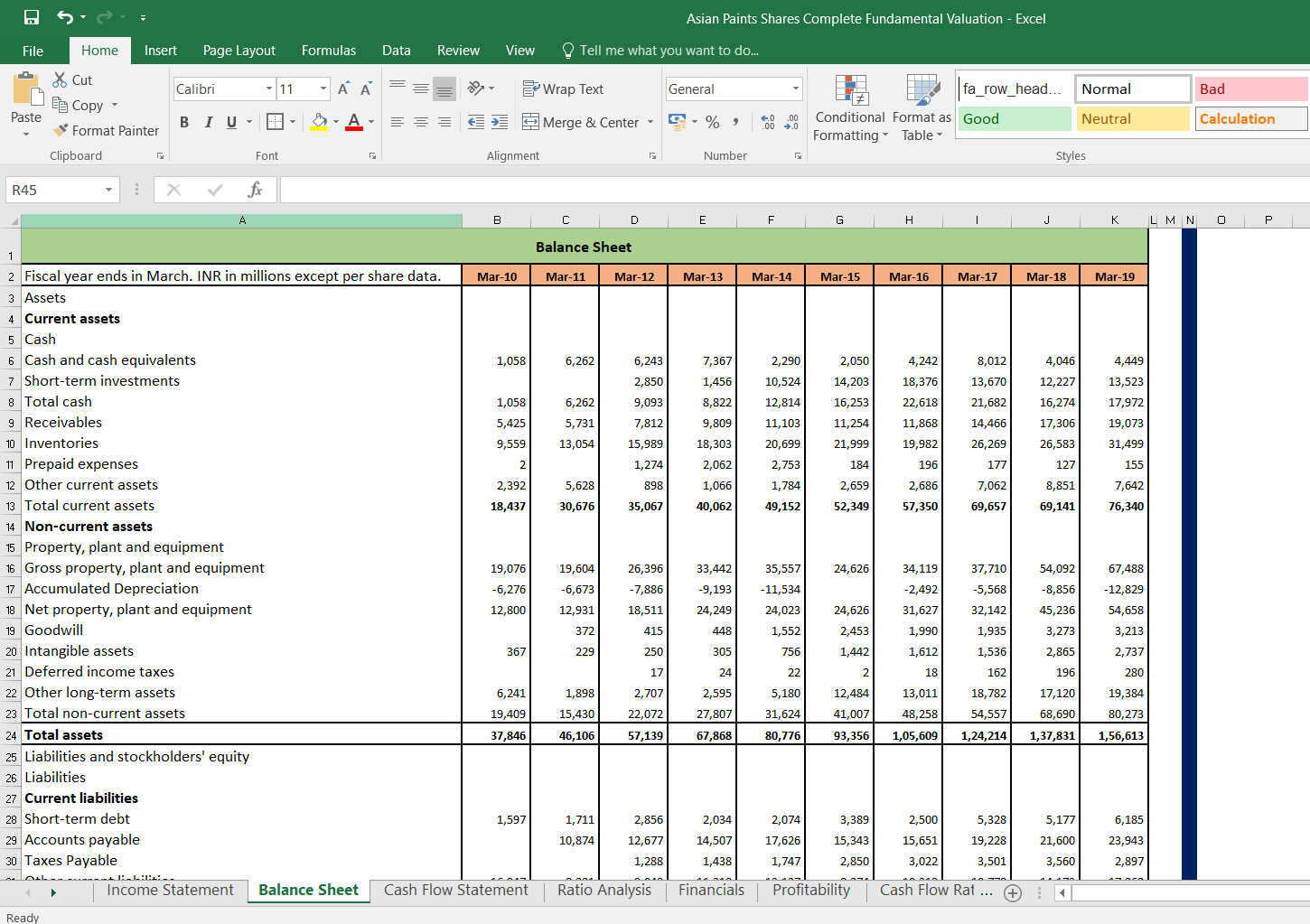This screenshot has height=924, width=1310.
Task: Apply red font color A
Action: pyautogui.click(x=354, y=122)
